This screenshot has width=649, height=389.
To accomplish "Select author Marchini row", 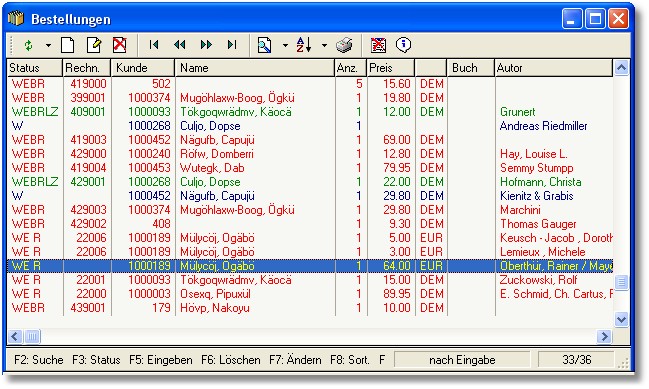I will coord(310,210).
